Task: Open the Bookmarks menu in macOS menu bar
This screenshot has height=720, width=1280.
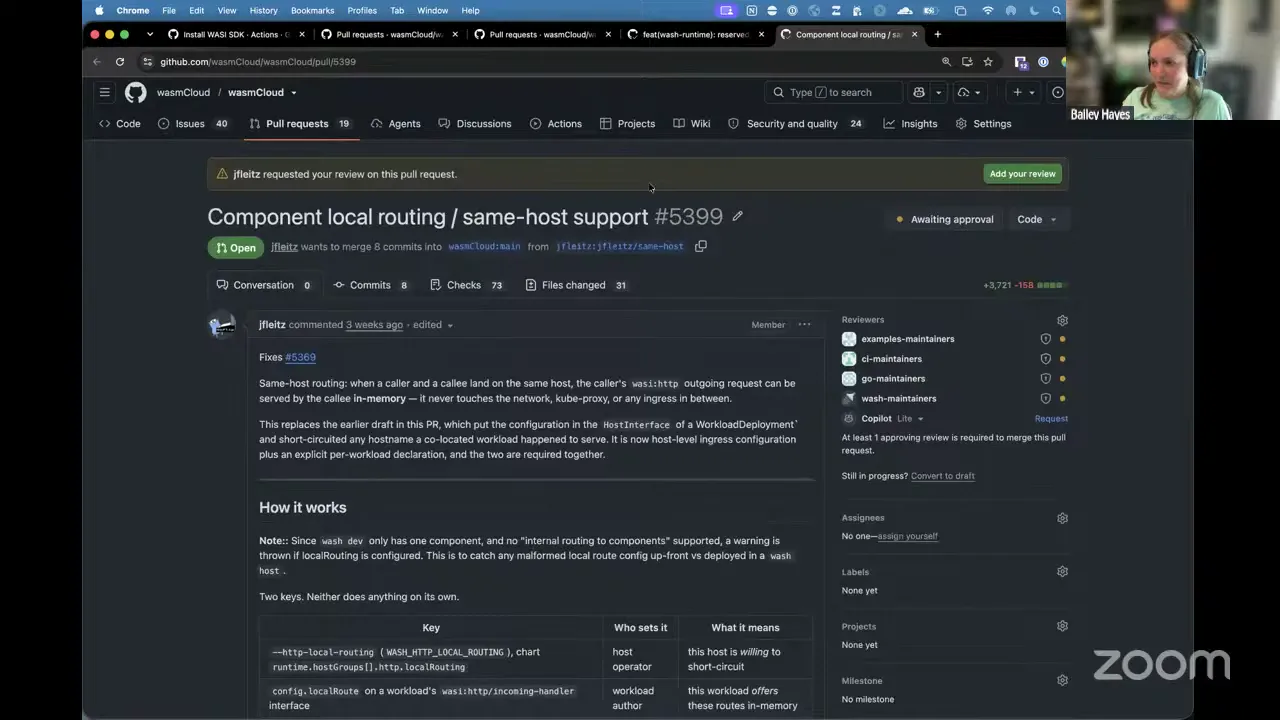Action: 312,11
